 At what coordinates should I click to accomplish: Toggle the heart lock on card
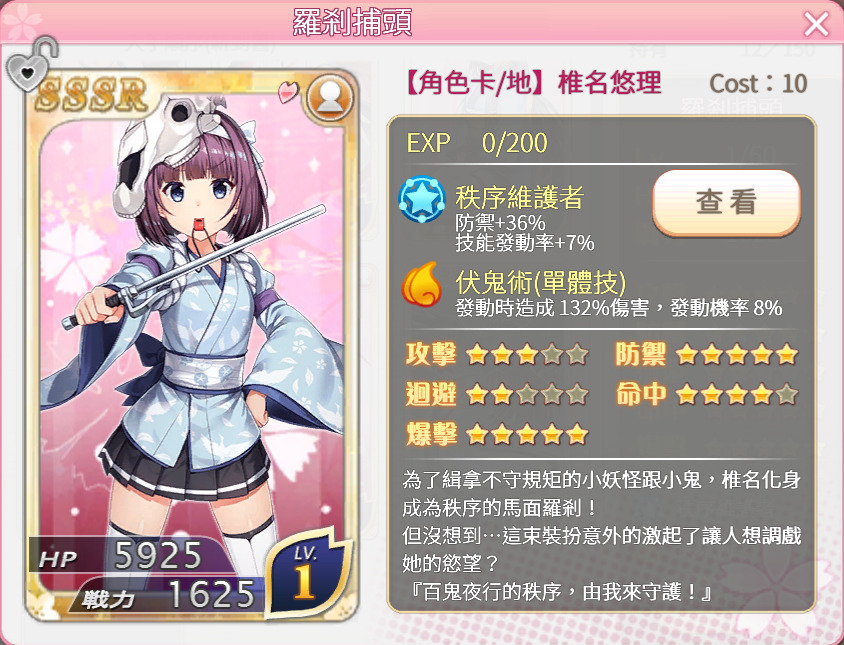coord(31,65)
